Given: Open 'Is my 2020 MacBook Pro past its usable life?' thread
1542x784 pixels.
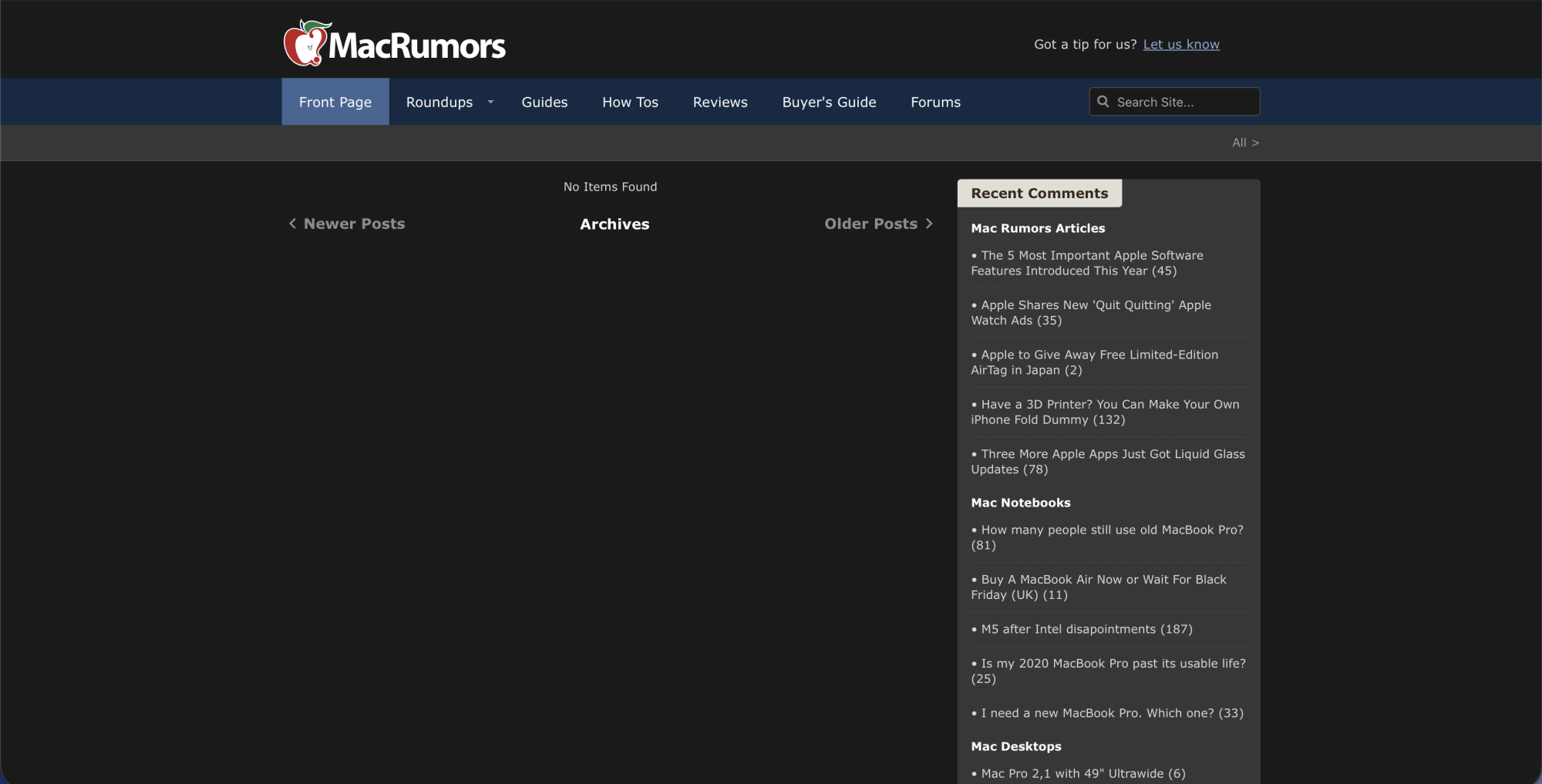Looking at the screenshot, I should point(1109,671).
